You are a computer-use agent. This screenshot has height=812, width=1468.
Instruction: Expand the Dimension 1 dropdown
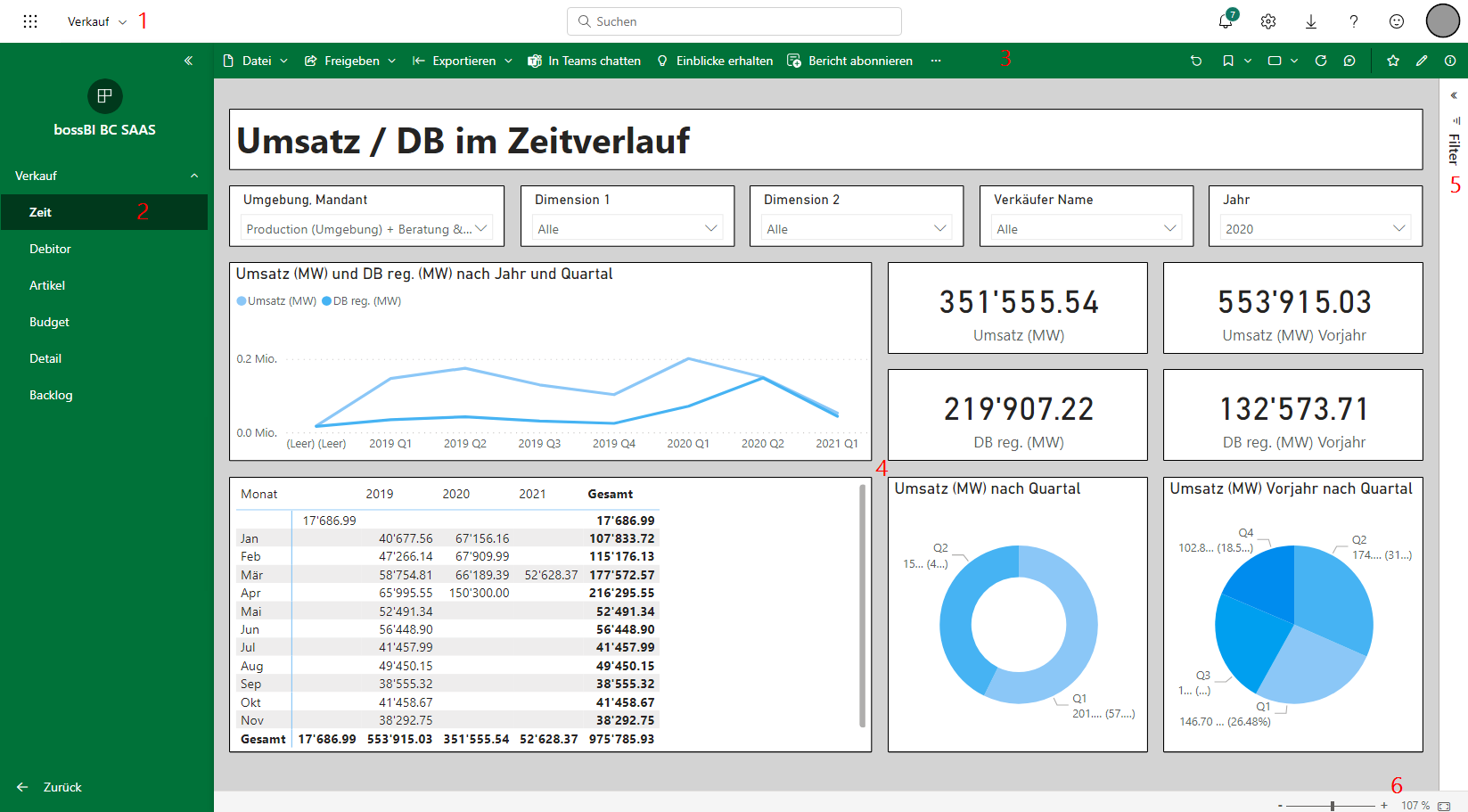click(627, 229)
